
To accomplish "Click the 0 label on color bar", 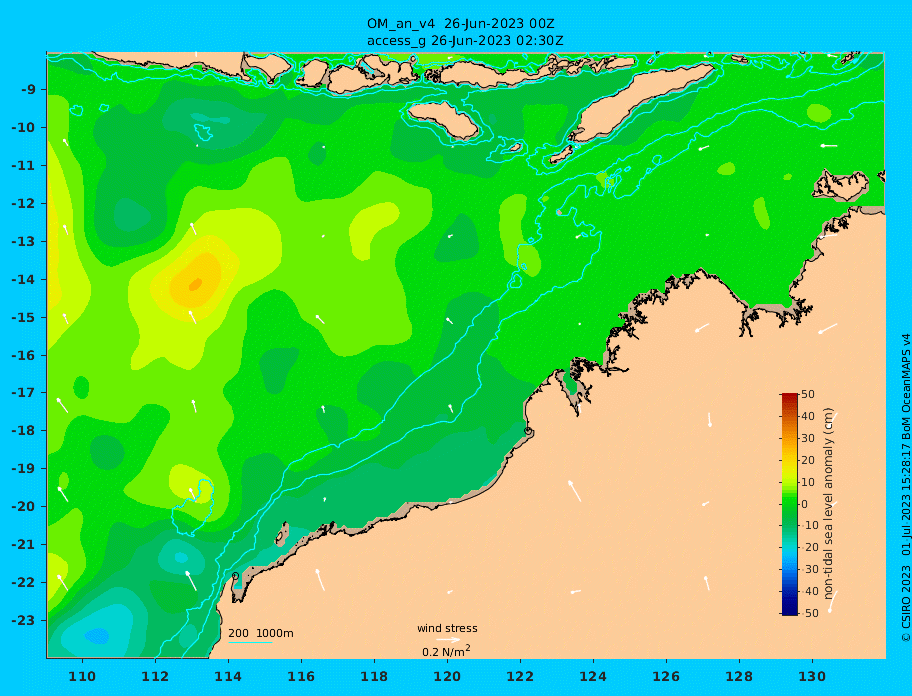I will (804, 504).
